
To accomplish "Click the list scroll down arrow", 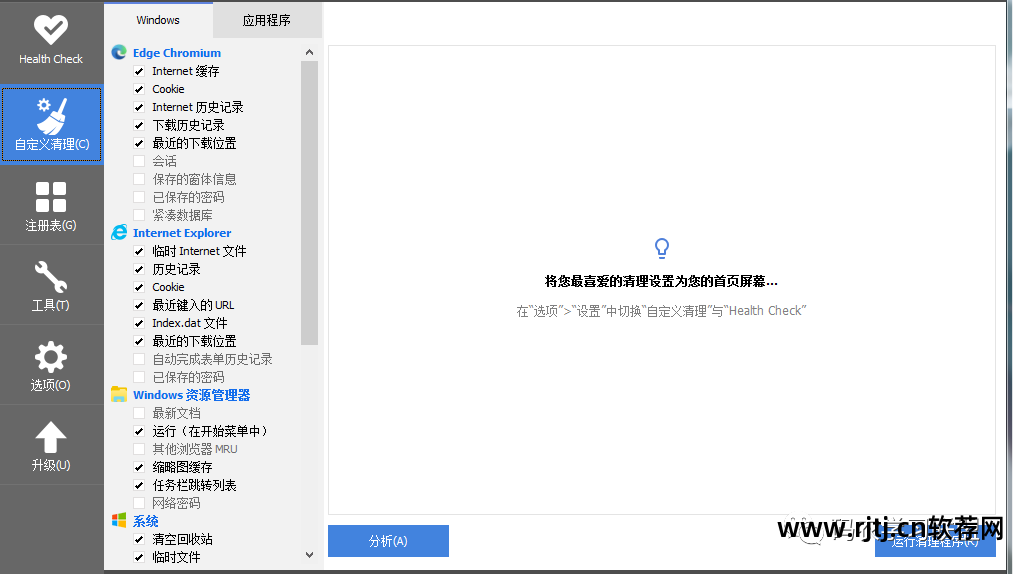I will click(x=309, y=555).
